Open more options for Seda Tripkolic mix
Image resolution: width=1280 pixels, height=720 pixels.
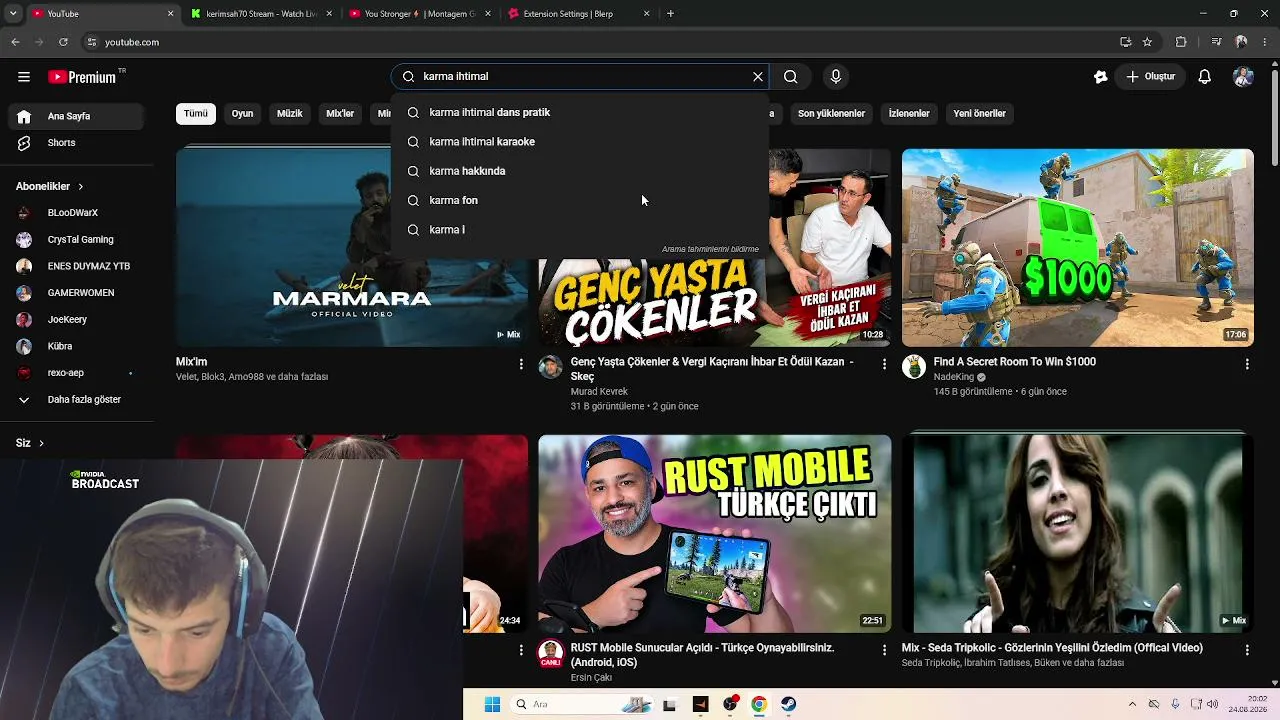[x=1247, y=650]
